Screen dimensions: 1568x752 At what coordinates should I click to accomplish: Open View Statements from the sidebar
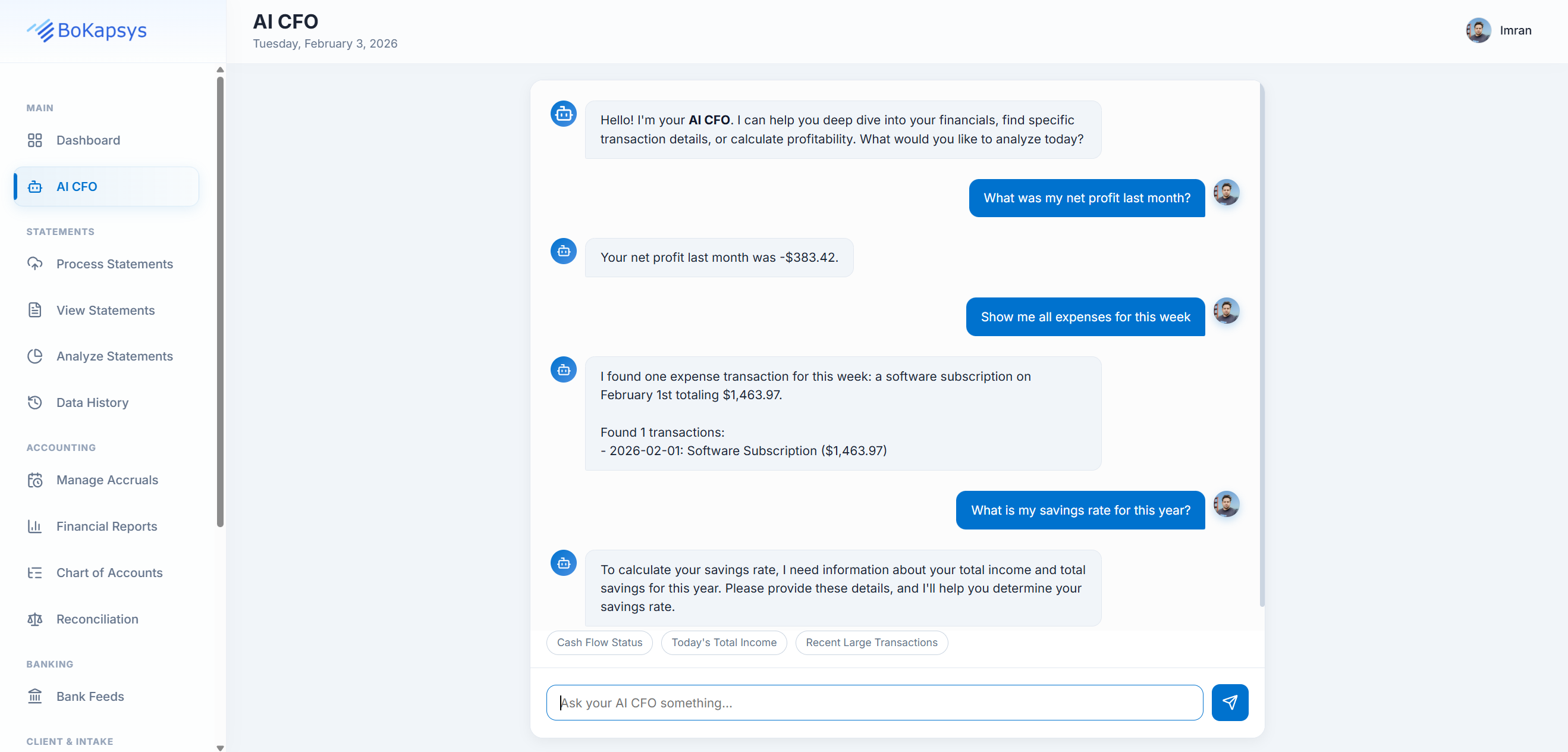click(x=105, y=310)
